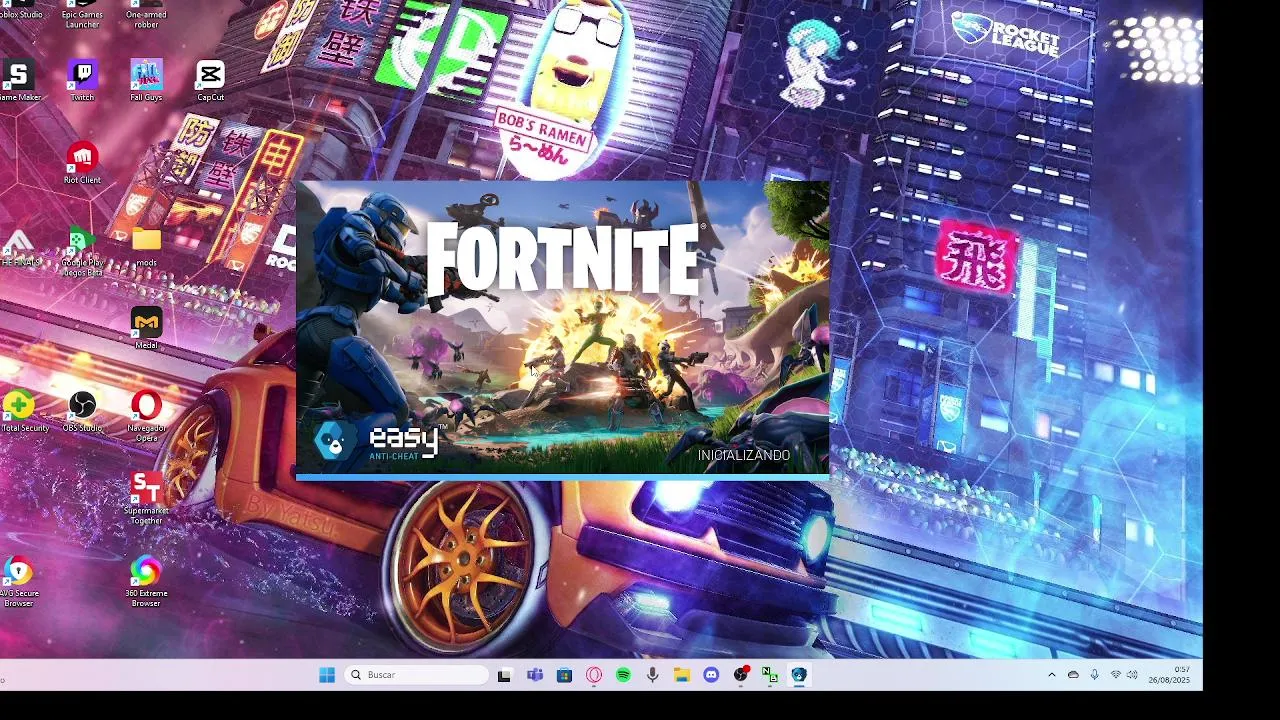Select the Easy Anti-Cheat taskbar icon
This screenshot has height=720, width=1280.
click(x=799, y=675)
